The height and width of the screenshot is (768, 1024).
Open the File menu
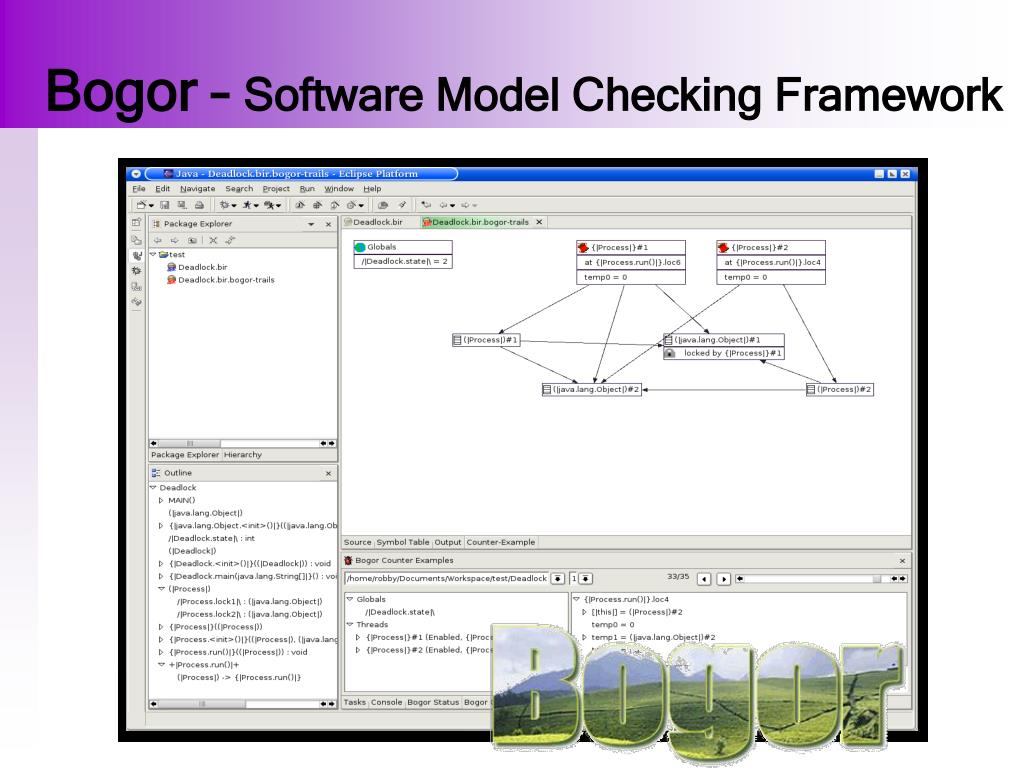pos(138,189)
